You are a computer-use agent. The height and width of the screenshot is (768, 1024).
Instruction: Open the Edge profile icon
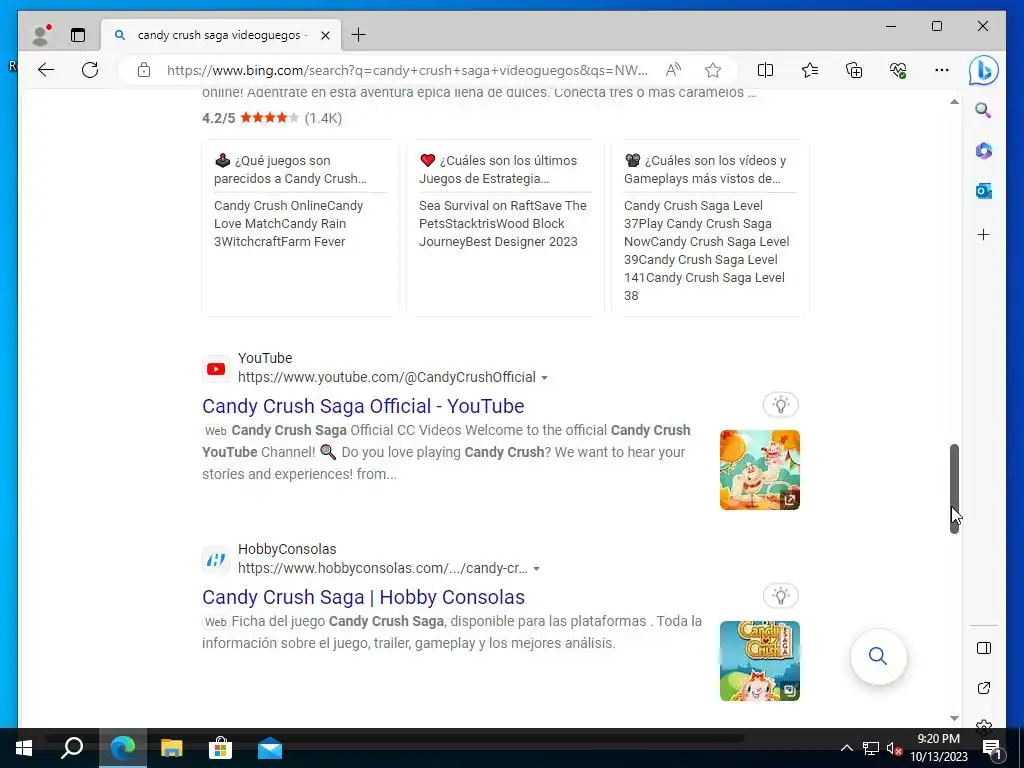[42, 35]
